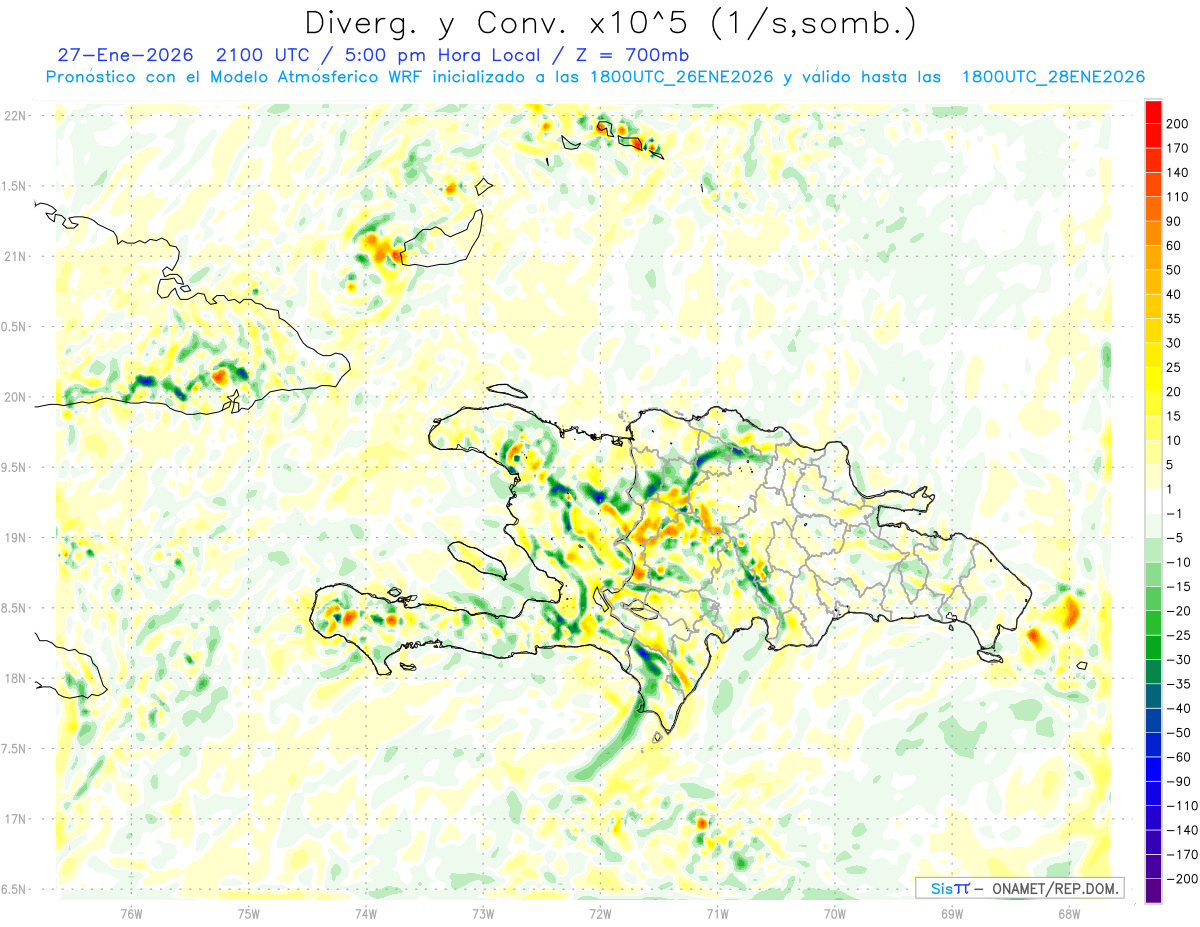Click the '60' color bar value
The width and height of the screenshot is (1200, 927).
pos(1175,245)
